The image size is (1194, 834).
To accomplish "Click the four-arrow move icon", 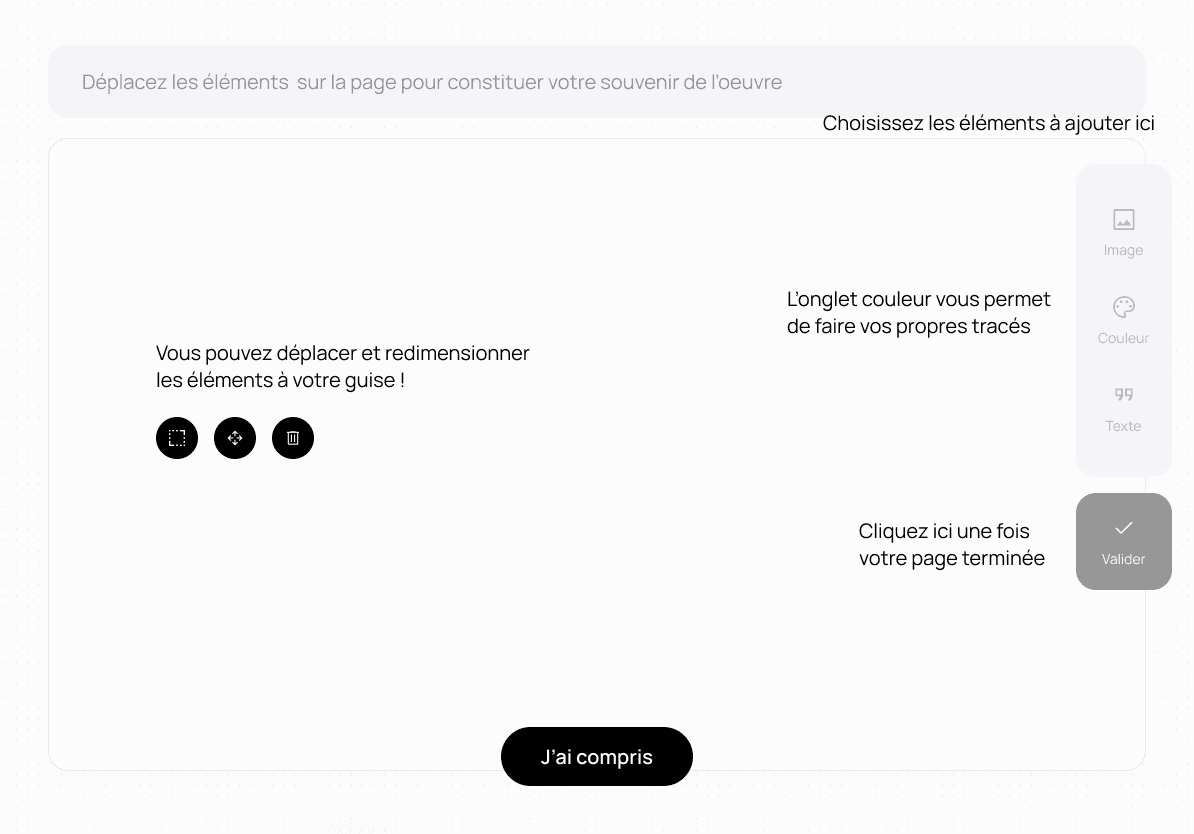I will click(235, 438).
